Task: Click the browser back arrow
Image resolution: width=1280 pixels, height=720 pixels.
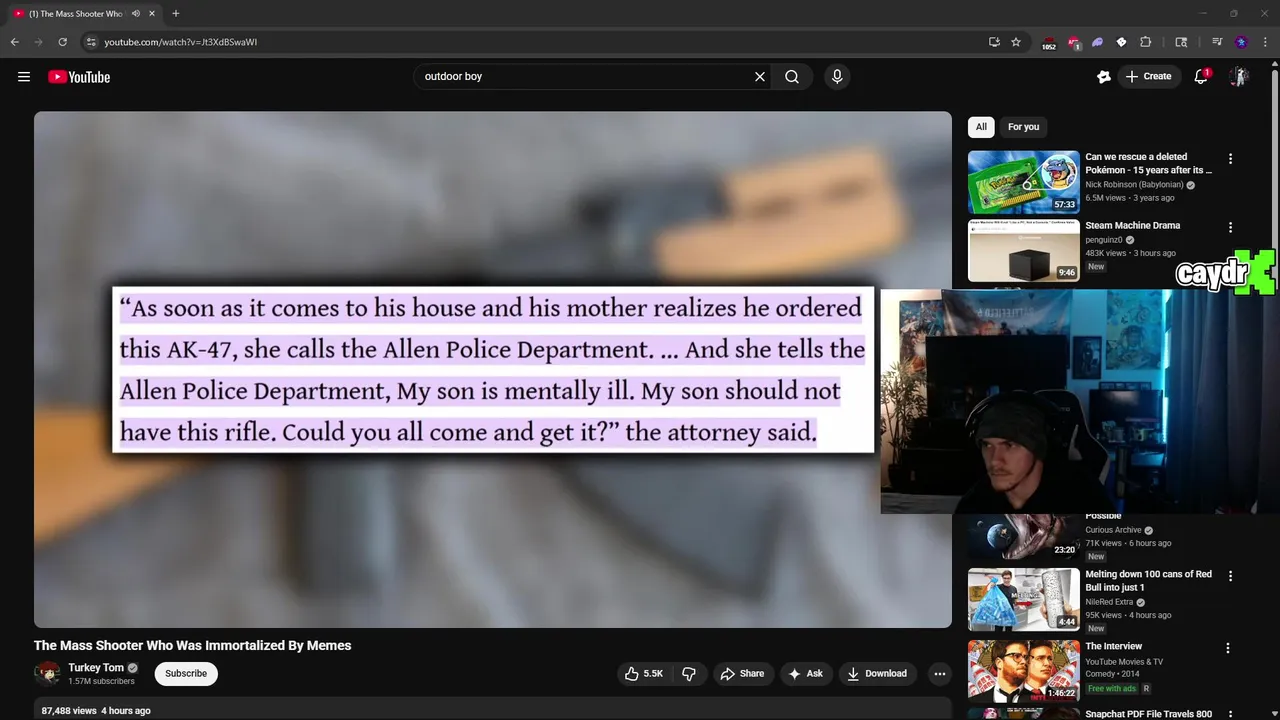Action: tap(15, 42)
